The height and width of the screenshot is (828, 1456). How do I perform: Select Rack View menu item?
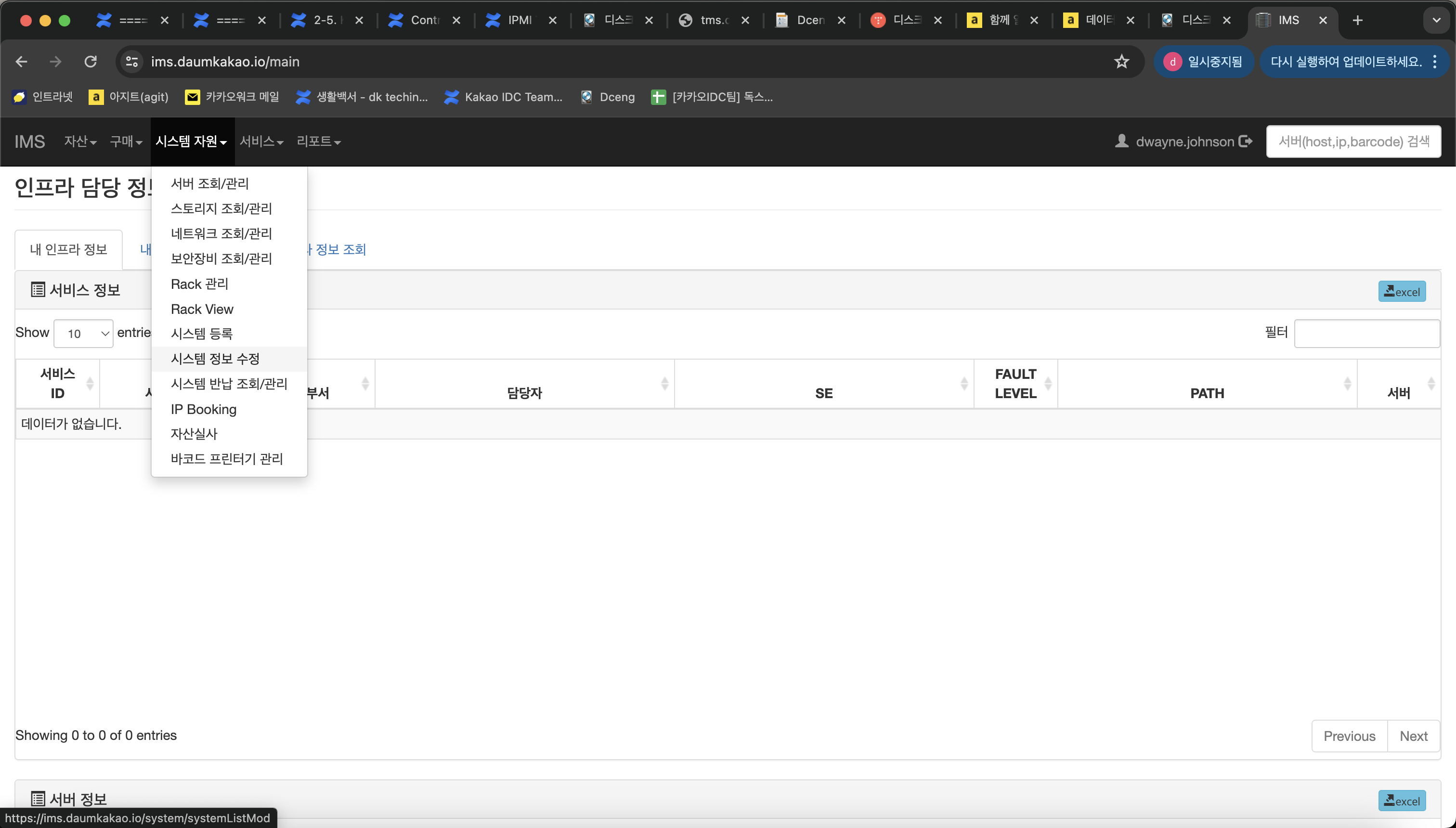coord(229,309)
